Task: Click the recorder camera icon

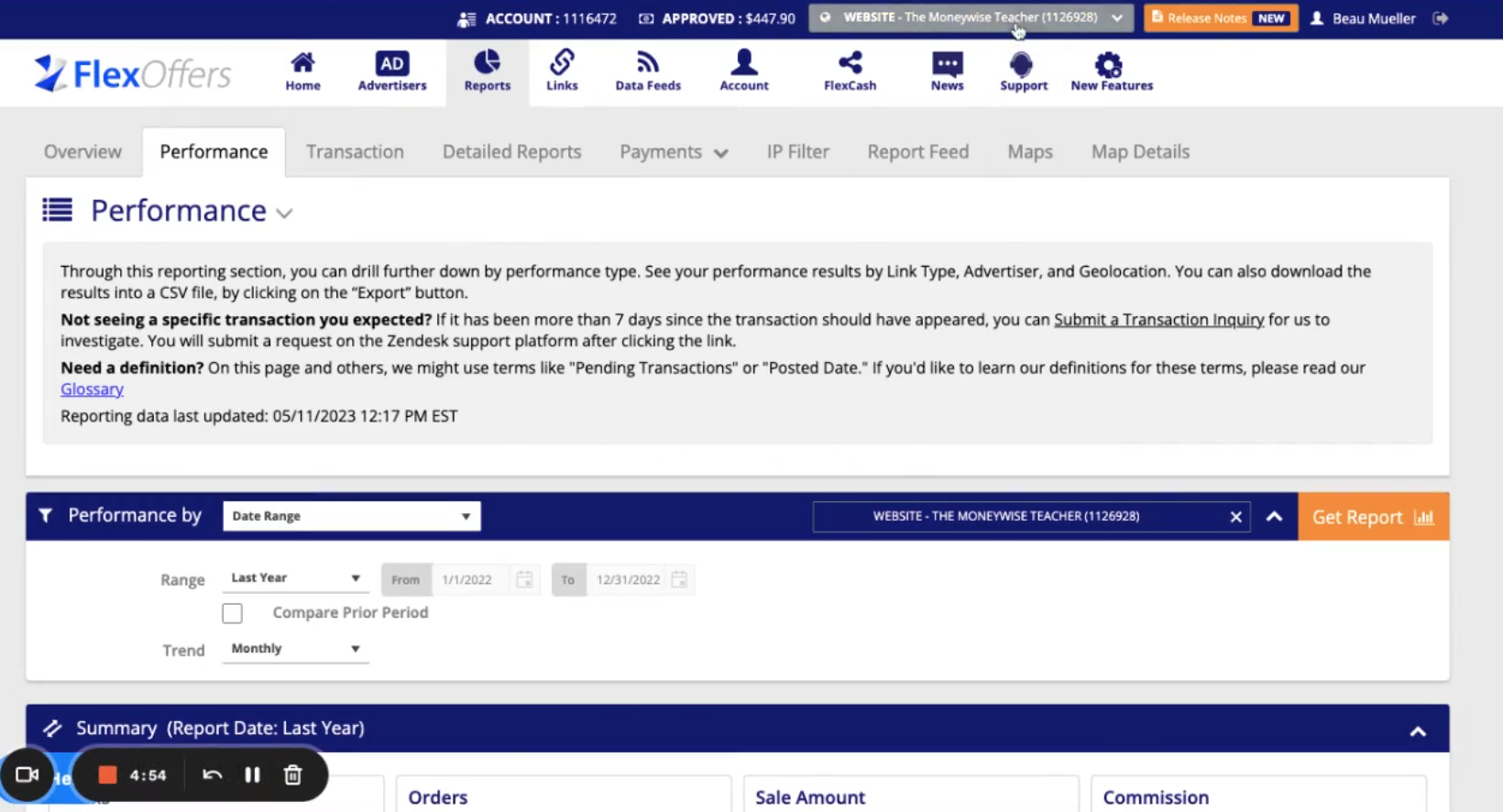Action: tap(27, 775)
